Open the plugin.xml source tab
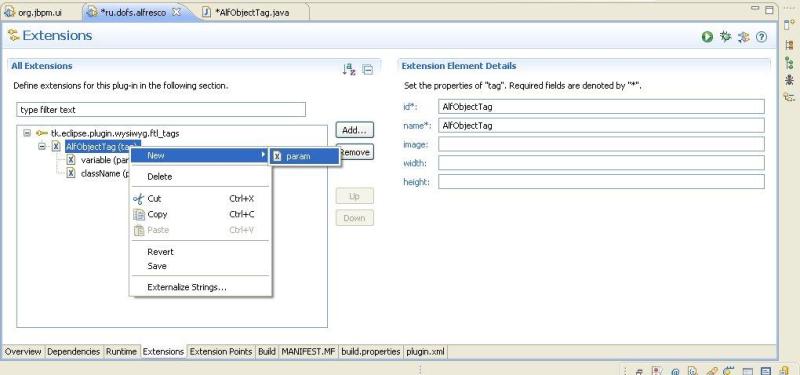 pos(426,352)
